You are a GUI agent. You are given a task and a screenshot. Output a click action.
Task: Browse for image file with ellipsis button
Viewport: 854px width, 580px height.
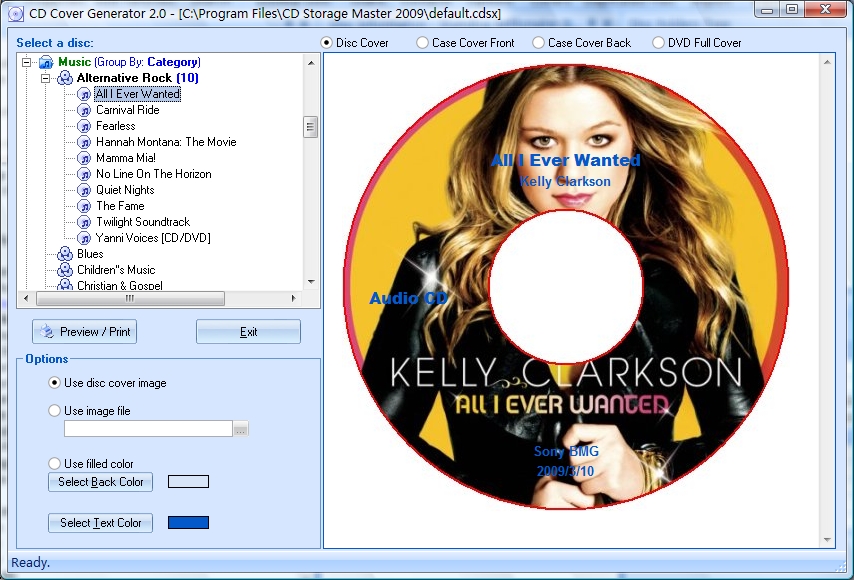pos(241,429)
